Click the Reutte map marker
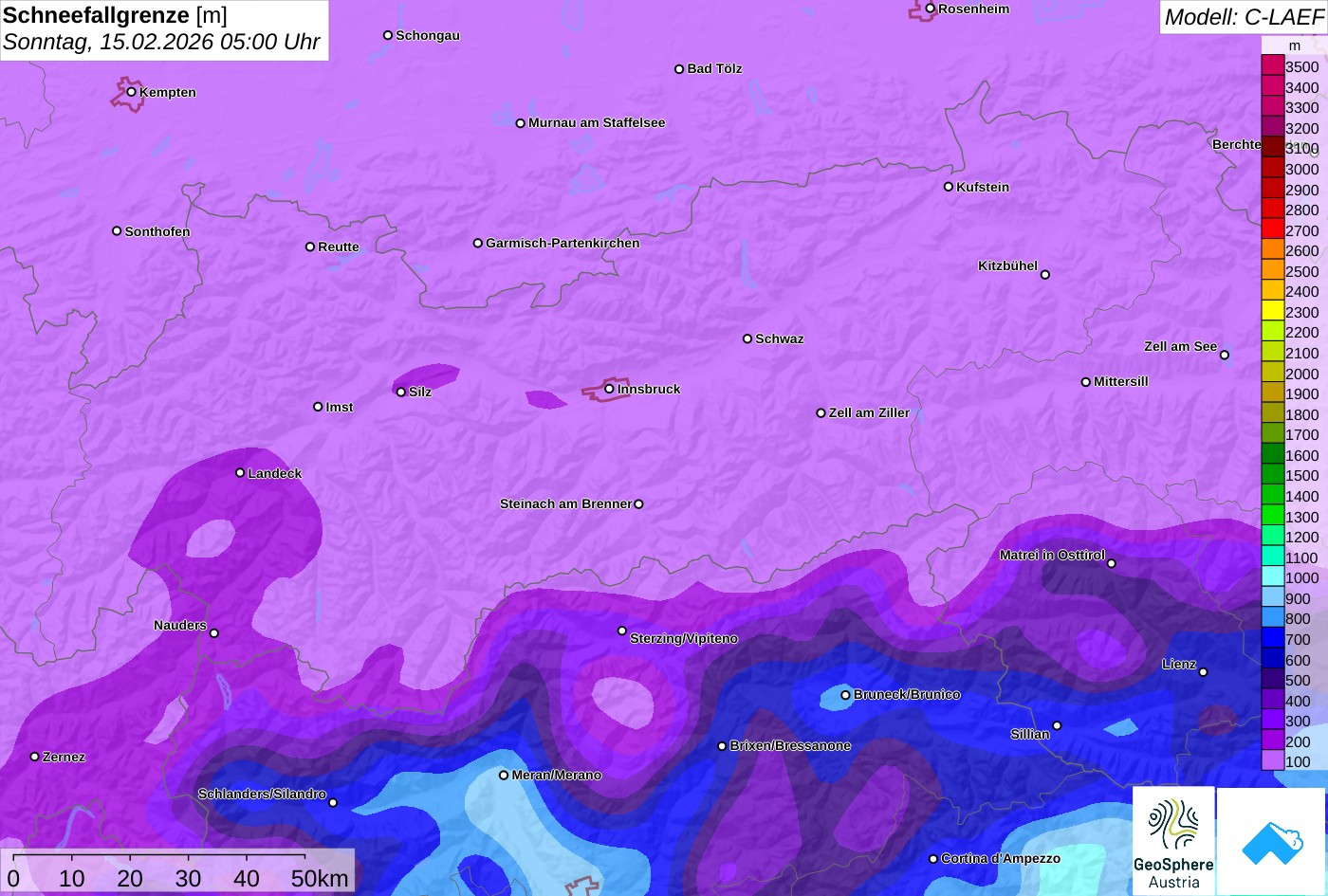 click(x=309, y=247)
